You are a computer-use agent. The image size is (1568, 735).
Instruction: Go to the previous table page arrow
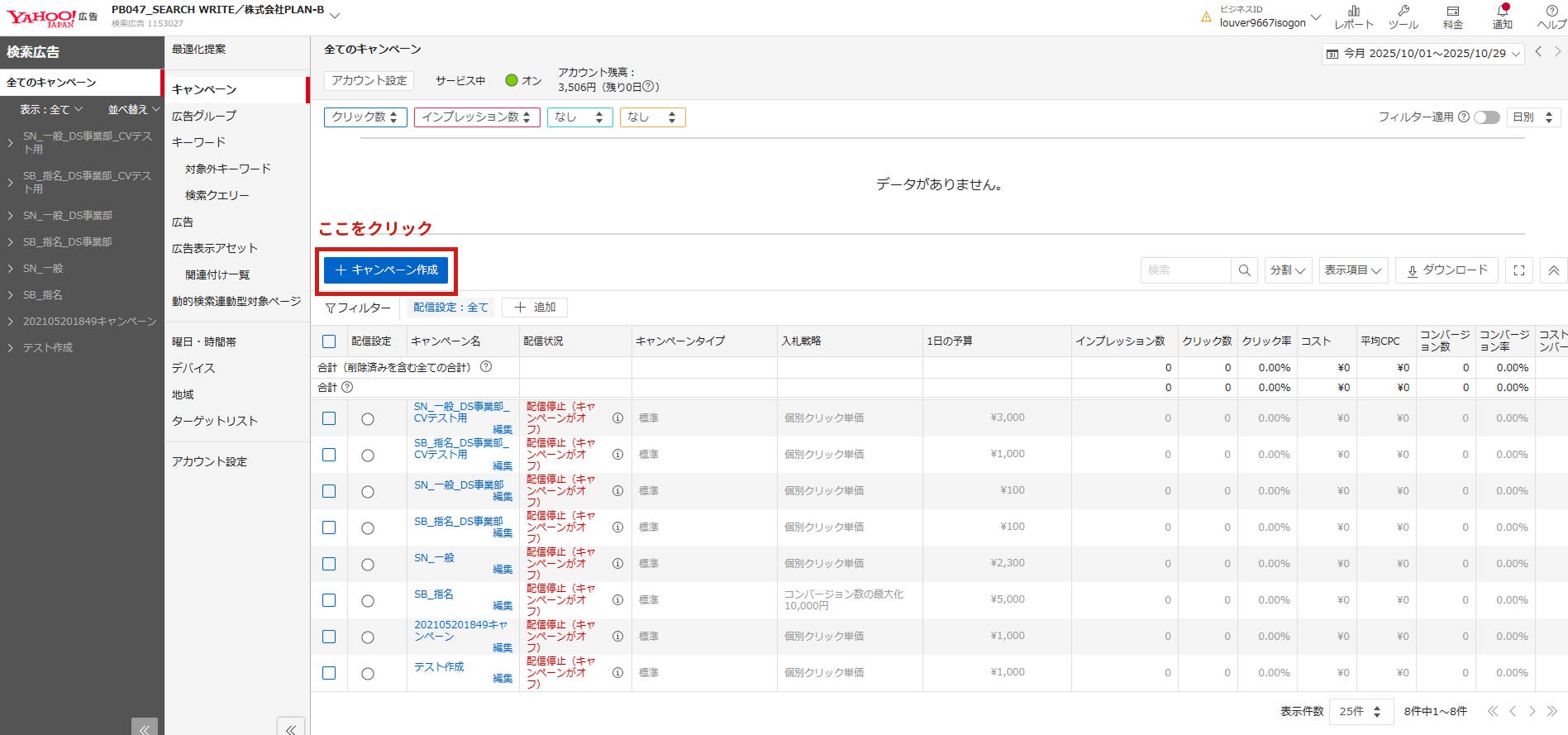1513,711
